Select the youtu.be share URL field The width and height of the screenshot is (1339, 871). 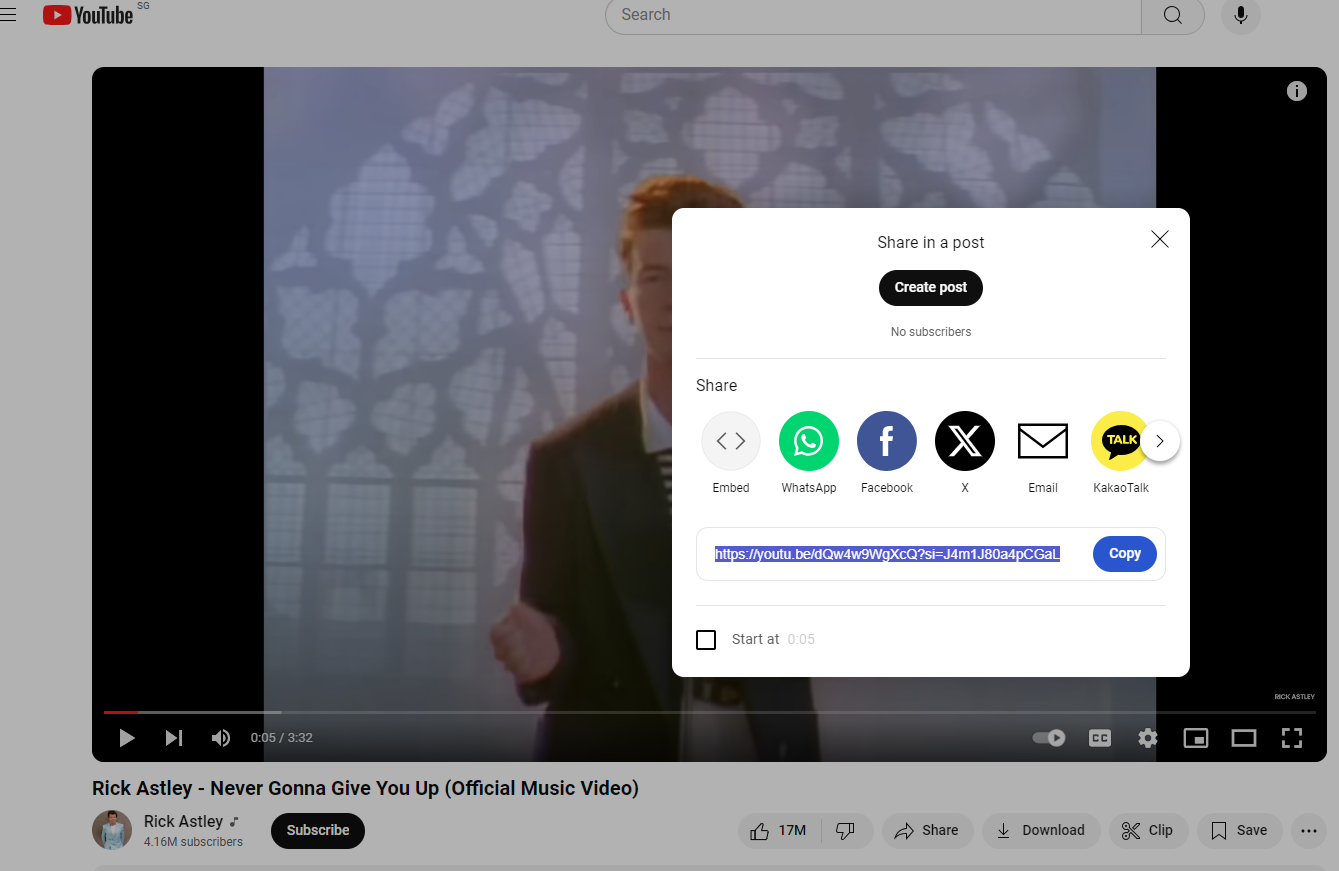click(x=887, y=554)
